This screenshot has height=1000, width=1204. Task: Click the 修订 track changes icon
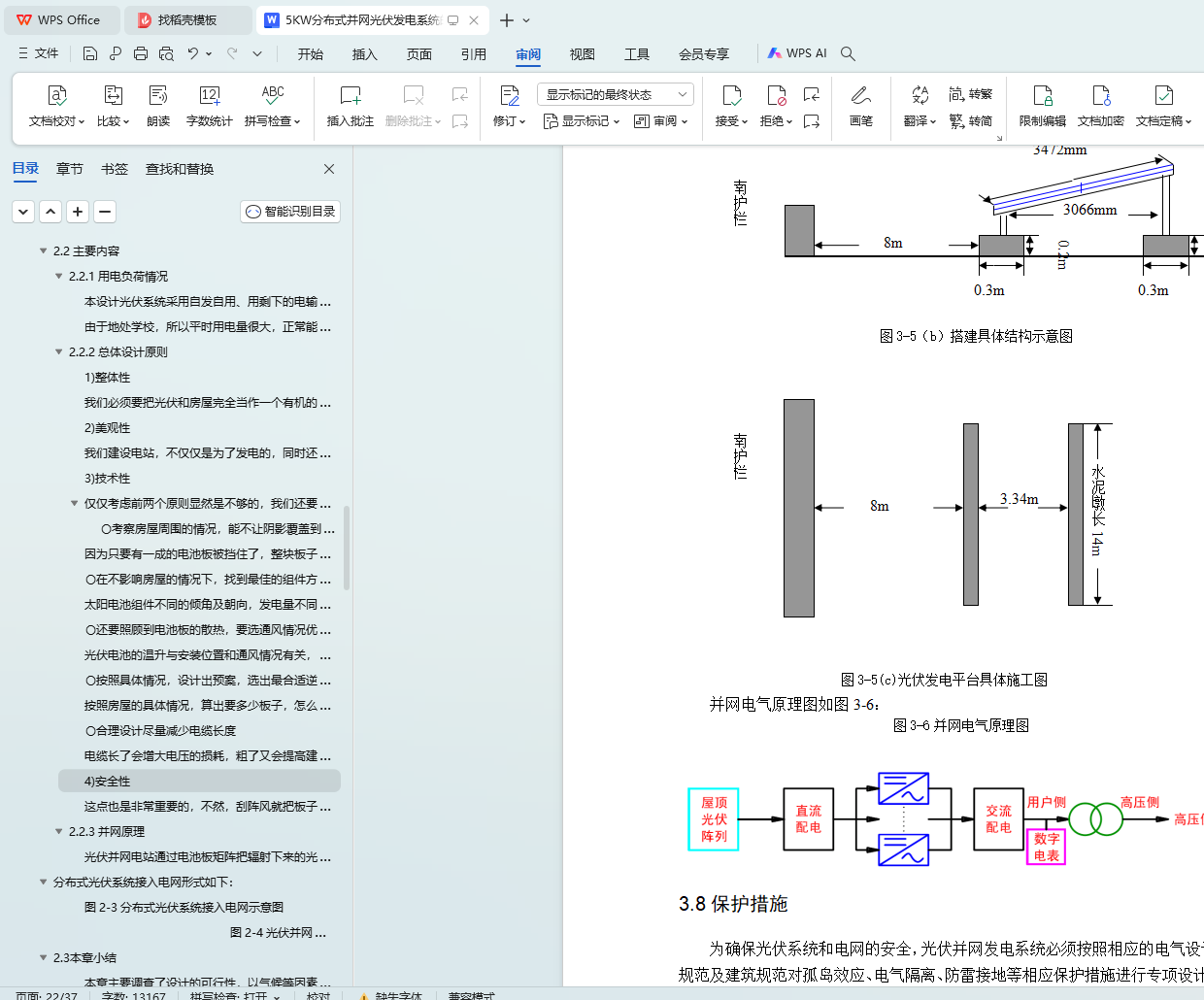pyautogui.click(x=510, y=95)
